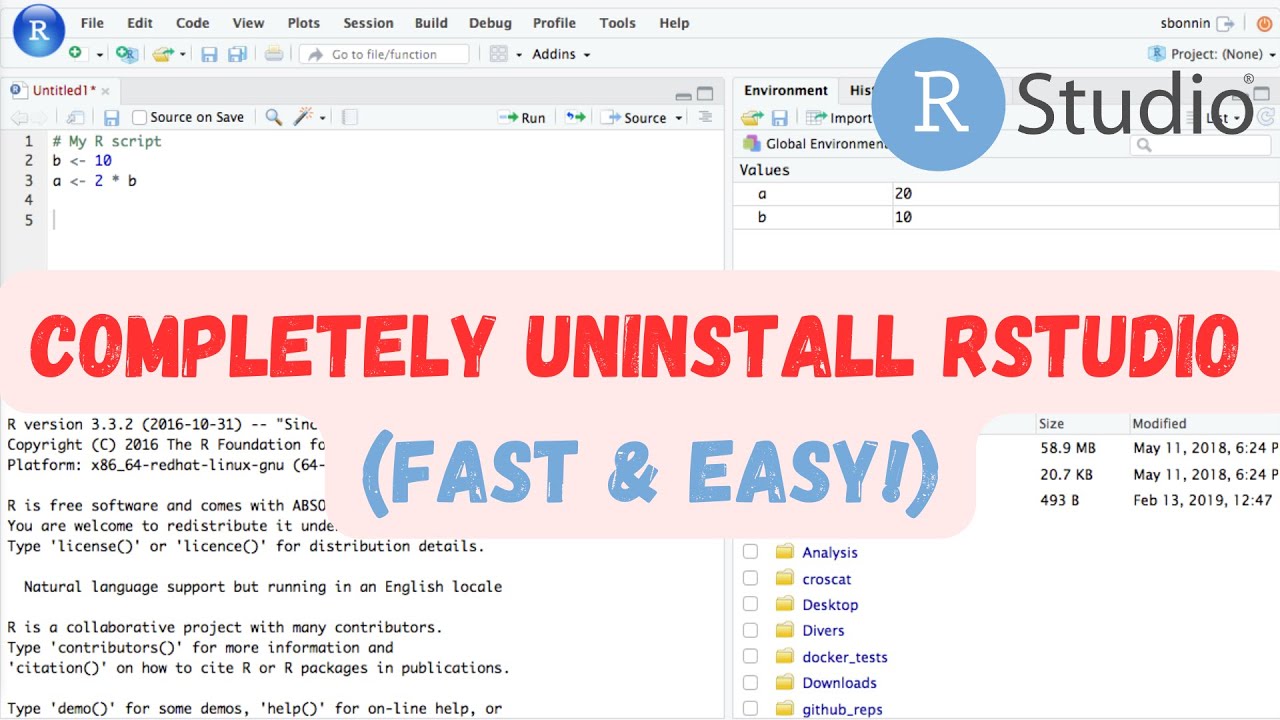Save the script via editor toolbar disk icon
The height and width of the screenshot is (720, 1280).
[x=112, y=117]
